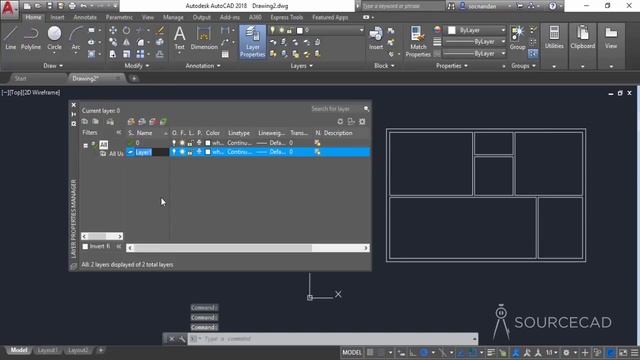Open the Layer Properties button
The image size is (640, 360).
(x=253, y=41)
